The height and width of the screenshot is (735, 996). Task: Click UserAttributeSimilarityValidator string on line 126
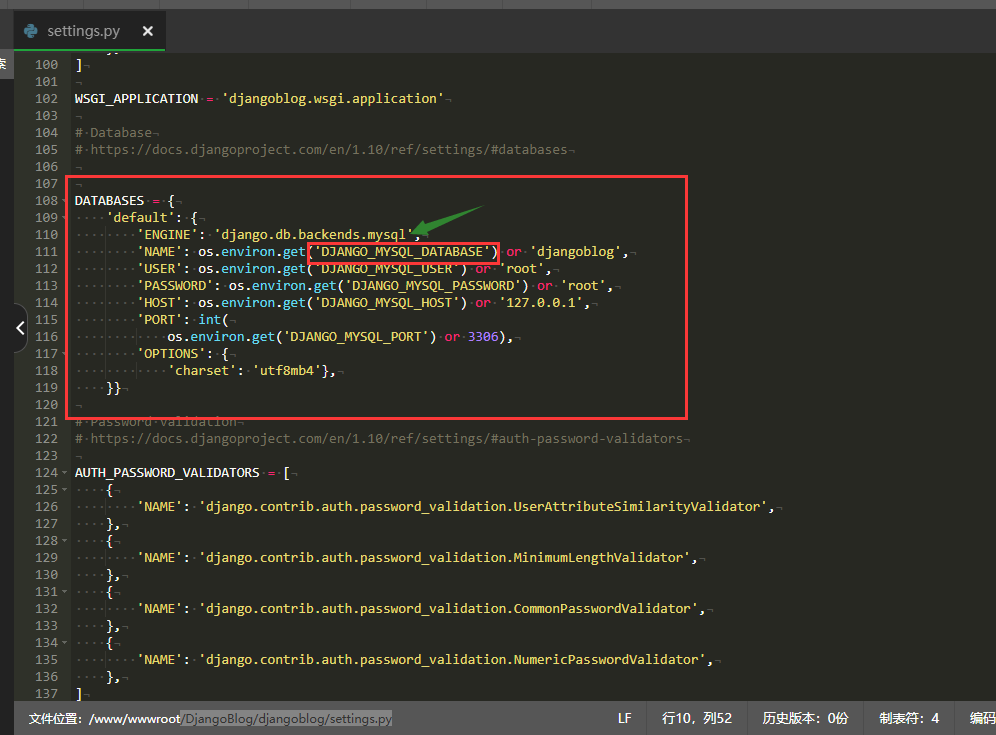(x=483, y=507)
